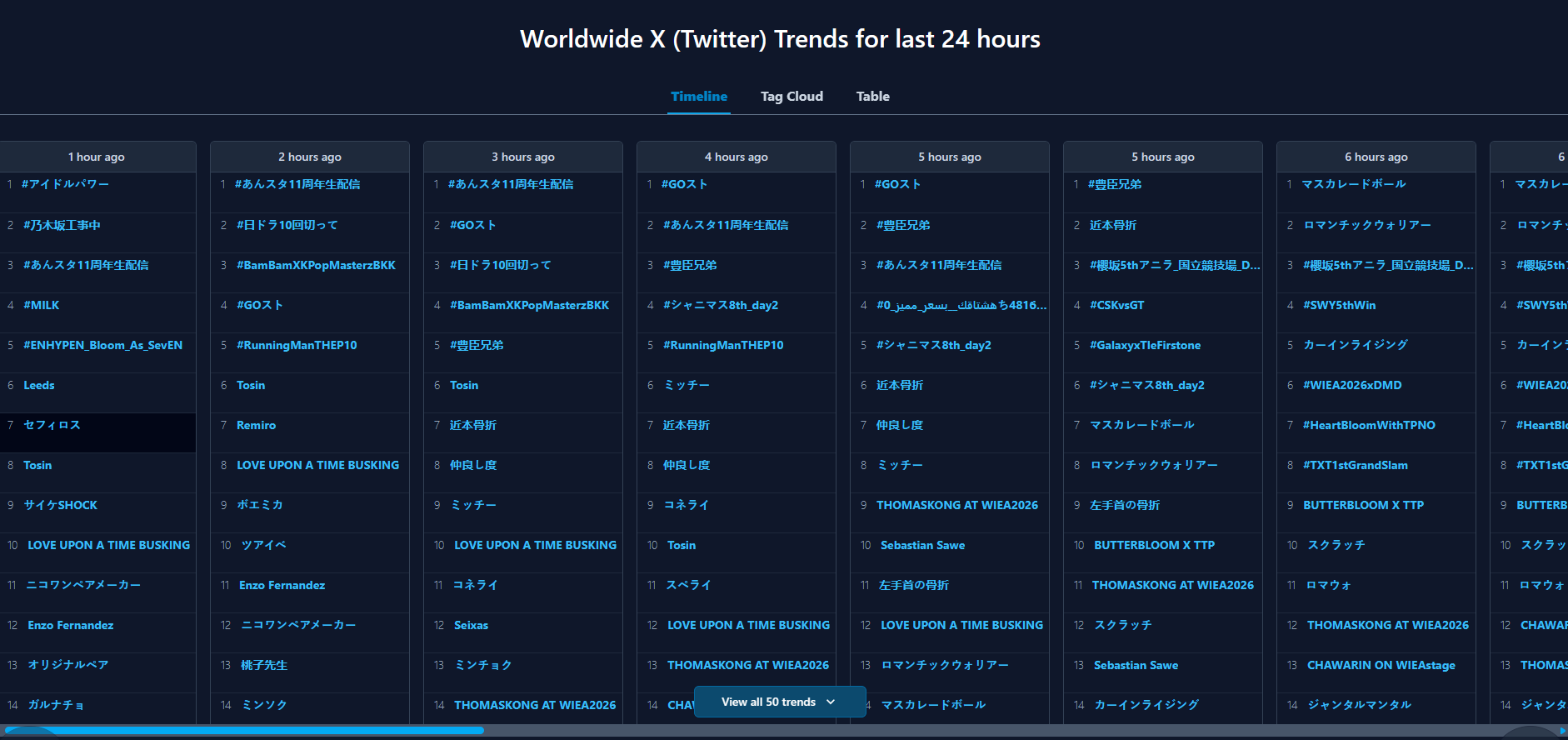
Task: Switch to the Timeline tab
Action: point(699,97)
